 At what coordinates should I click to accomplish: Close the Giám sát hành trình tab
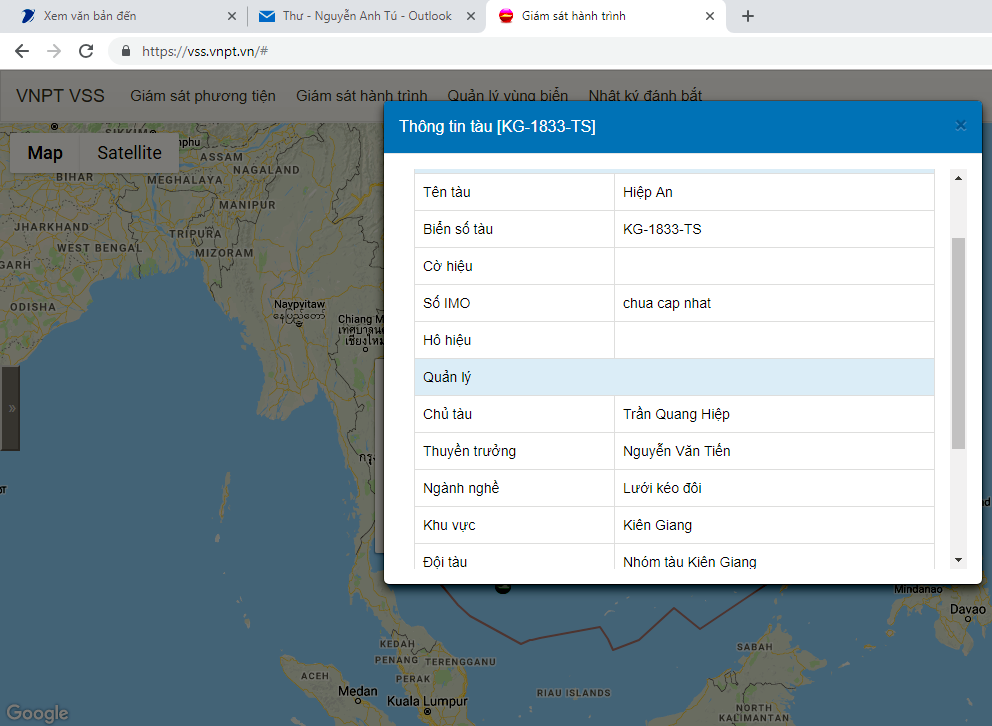(711, 16)
